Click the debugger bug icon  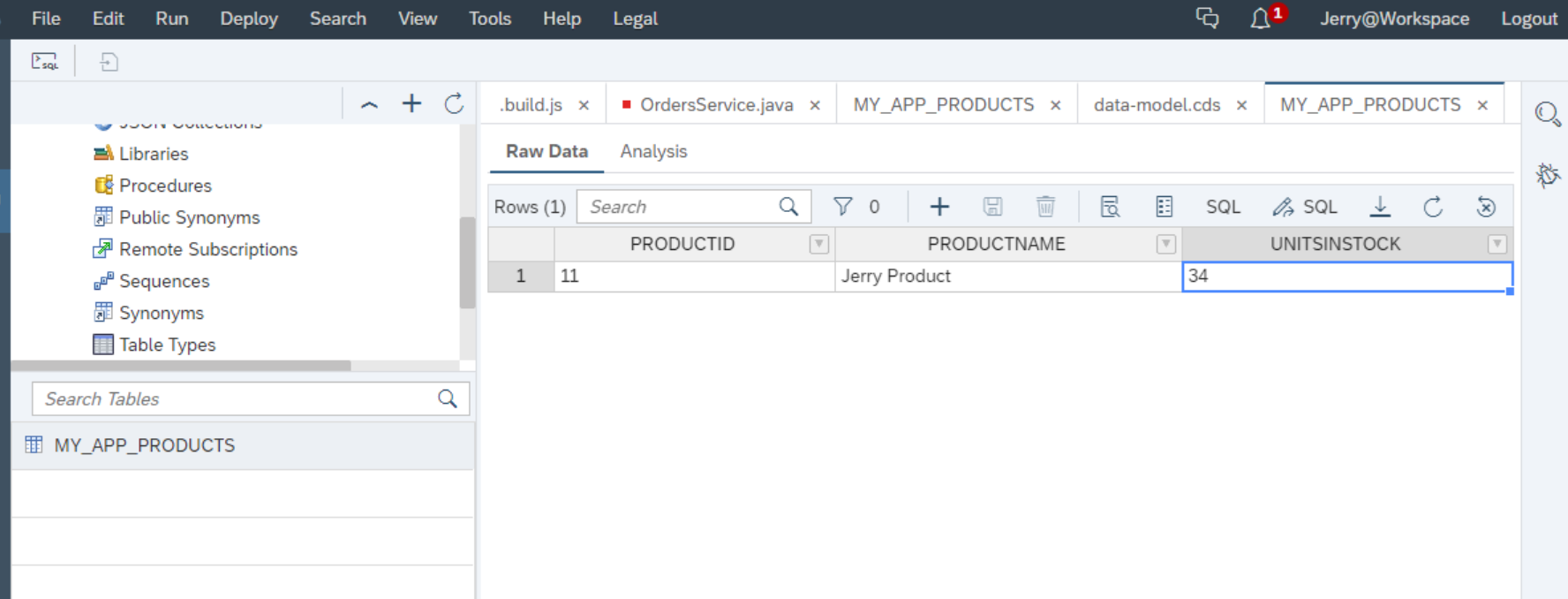point(1547,174)
